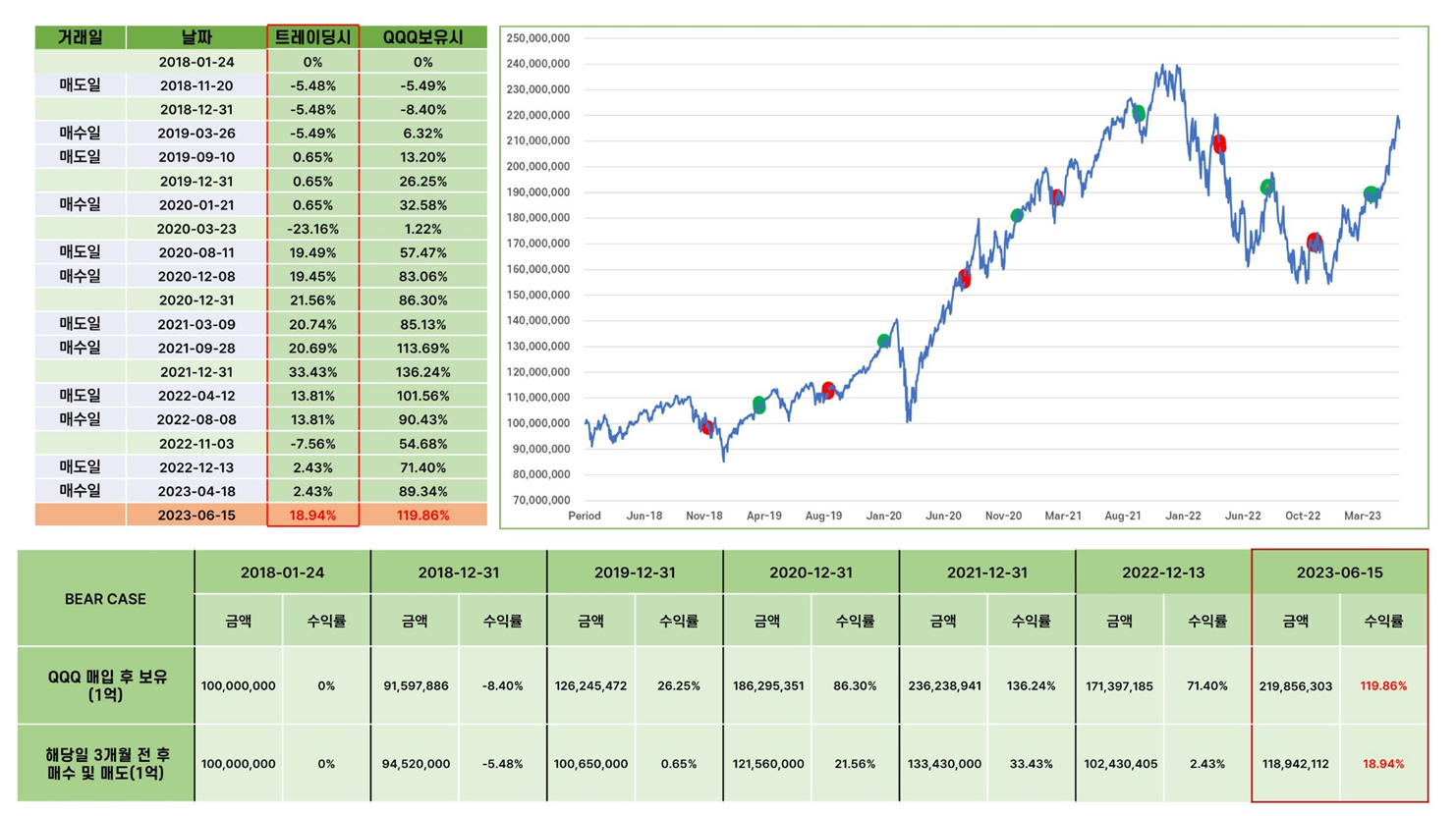Select the -23.16% trading return cell
The image size is (1456, 816).
coord(312,229)
